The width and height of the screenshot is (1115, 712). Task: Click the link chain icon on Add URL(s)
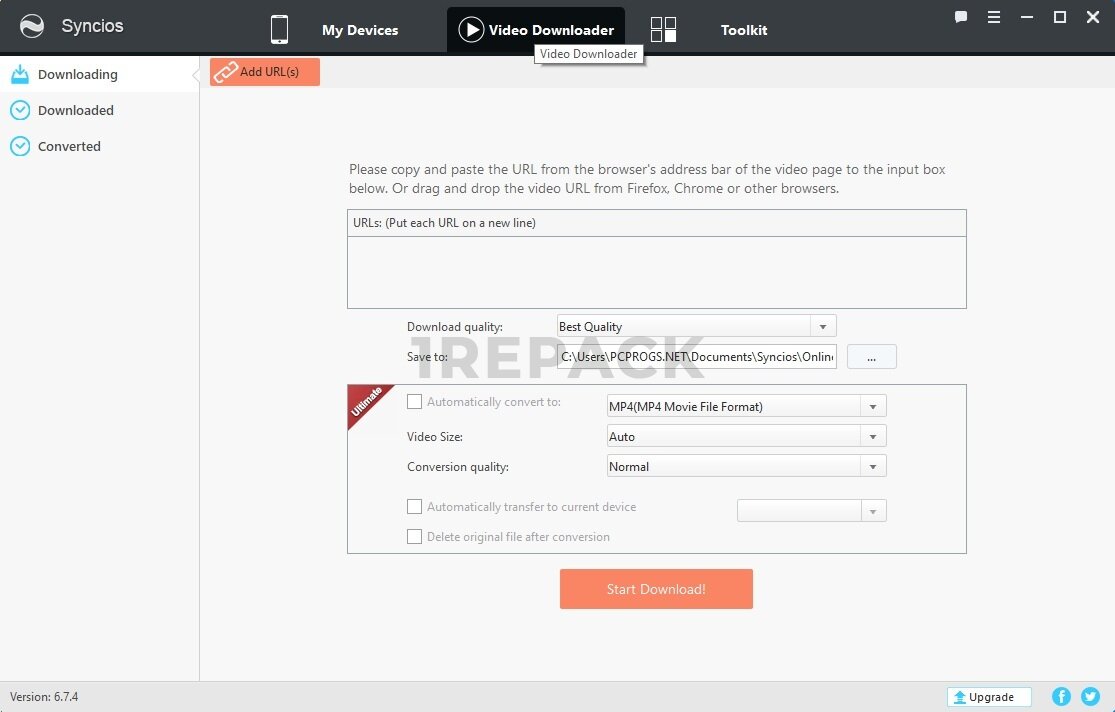225,72
